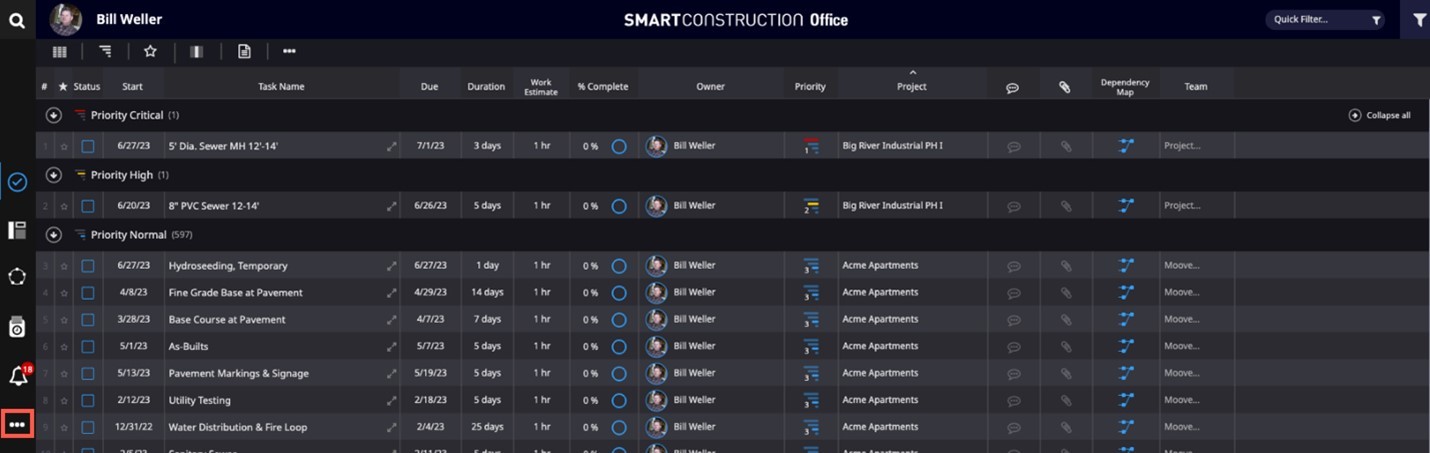Sort by Duration column header
Image resolution: width=1430 pixels, height=453 pixels.
pos(486,86)
